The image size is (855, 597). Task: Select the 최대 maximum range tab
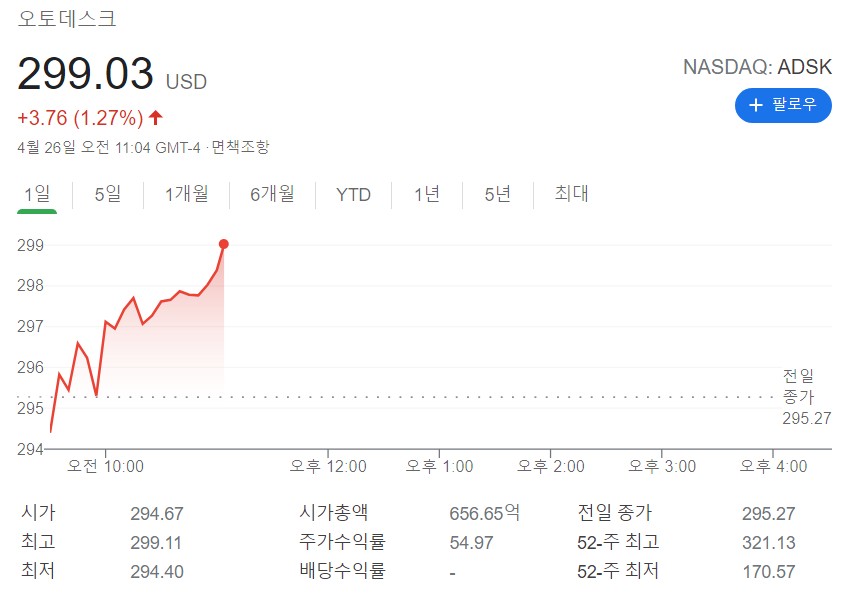[571, 194]
